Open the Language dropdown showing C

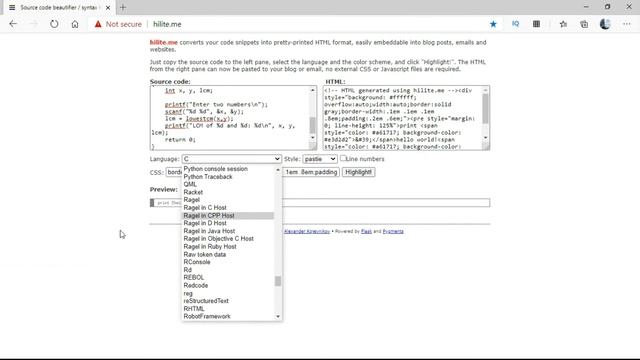[231, 159]
